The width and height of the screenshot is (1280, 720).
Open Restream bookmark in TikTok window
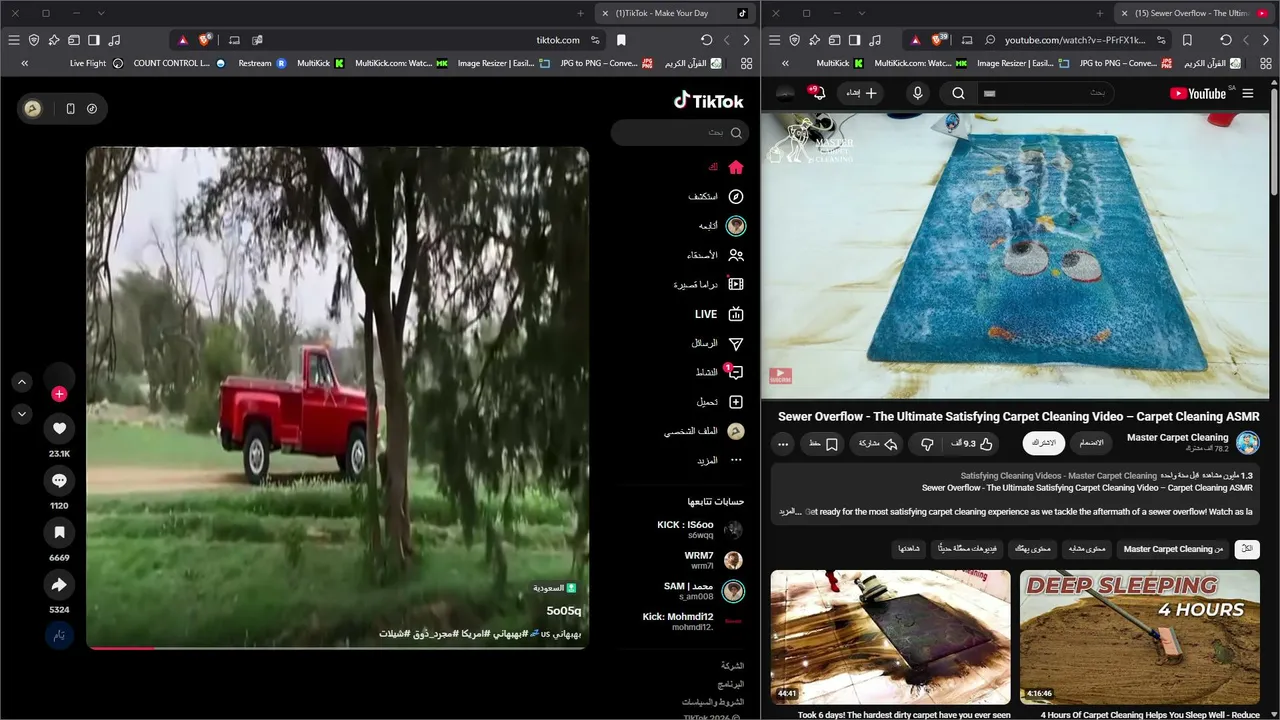point(262,63)
